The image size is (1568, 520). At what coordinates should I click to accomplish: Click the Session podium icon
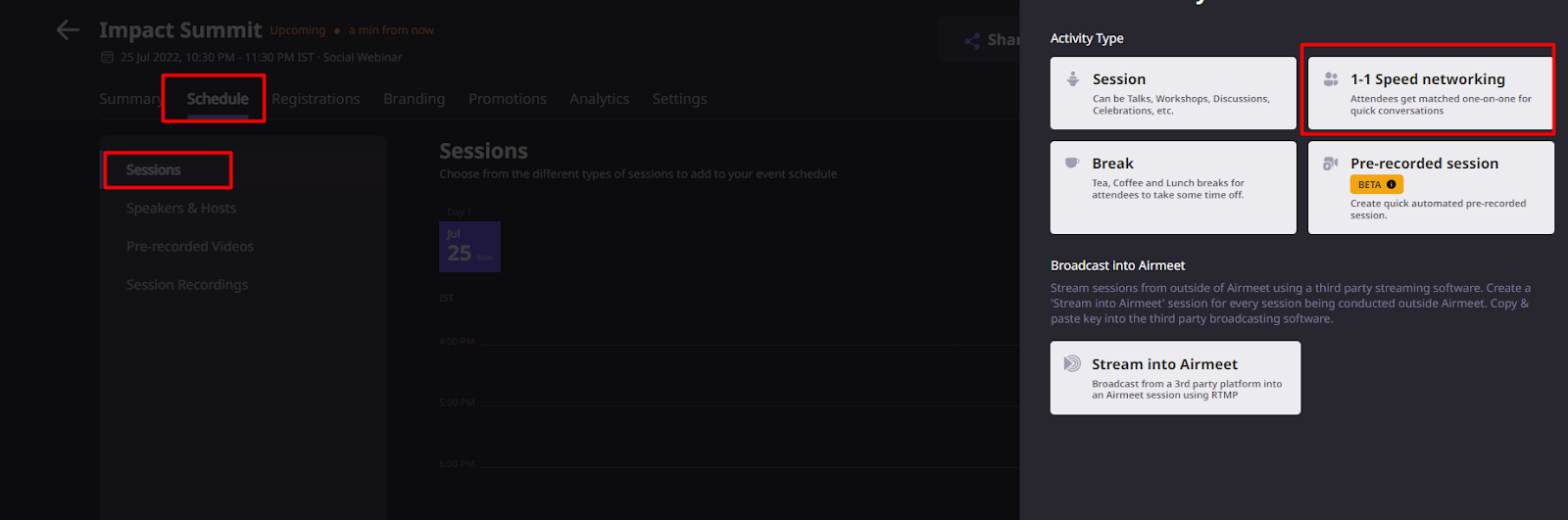click(1073, 79)
